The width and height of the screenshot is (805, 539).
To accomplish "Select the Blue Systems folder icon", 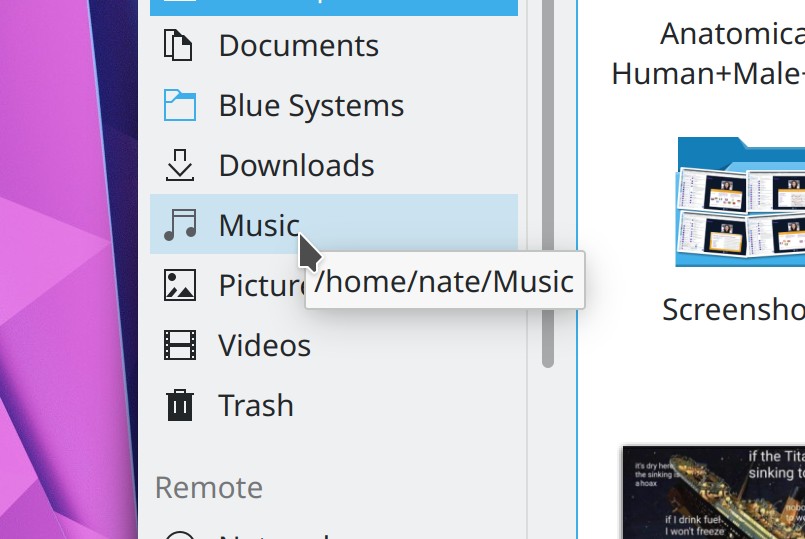I will (x=179, y=106).
